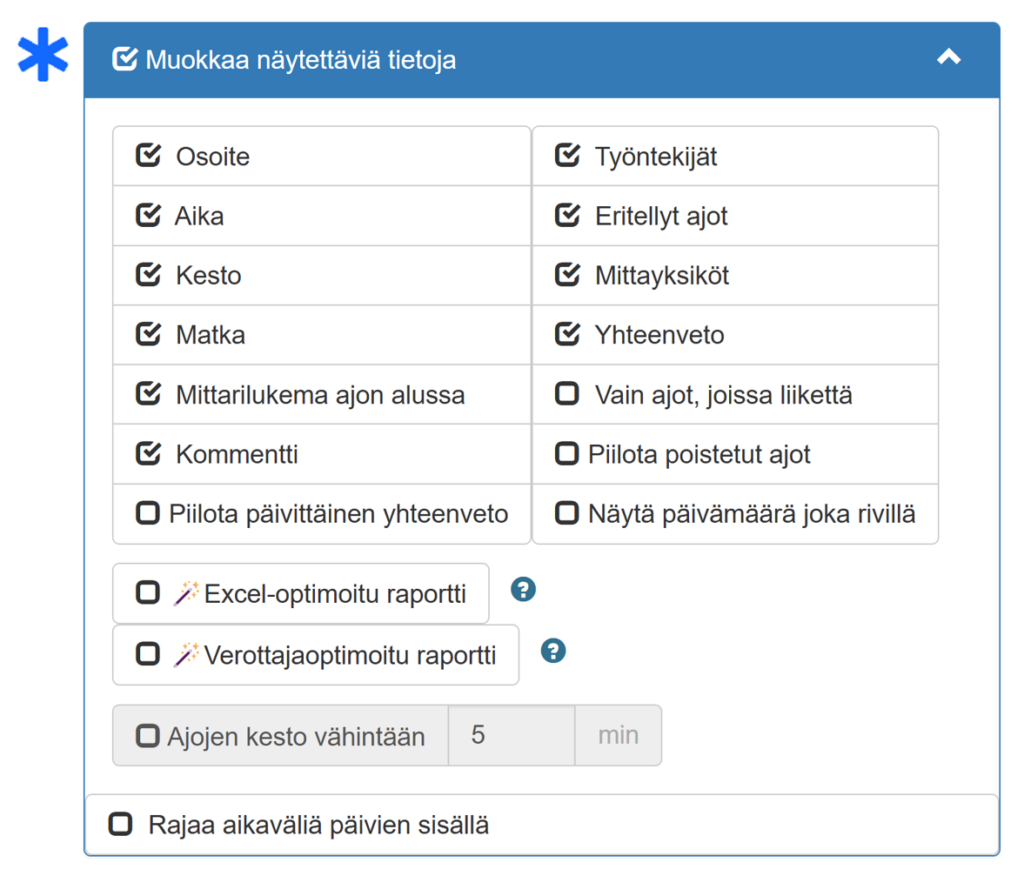1024x876 pixels.
Task: Click the checked-box icon in the blue panel header
Action: click(124, 59)
